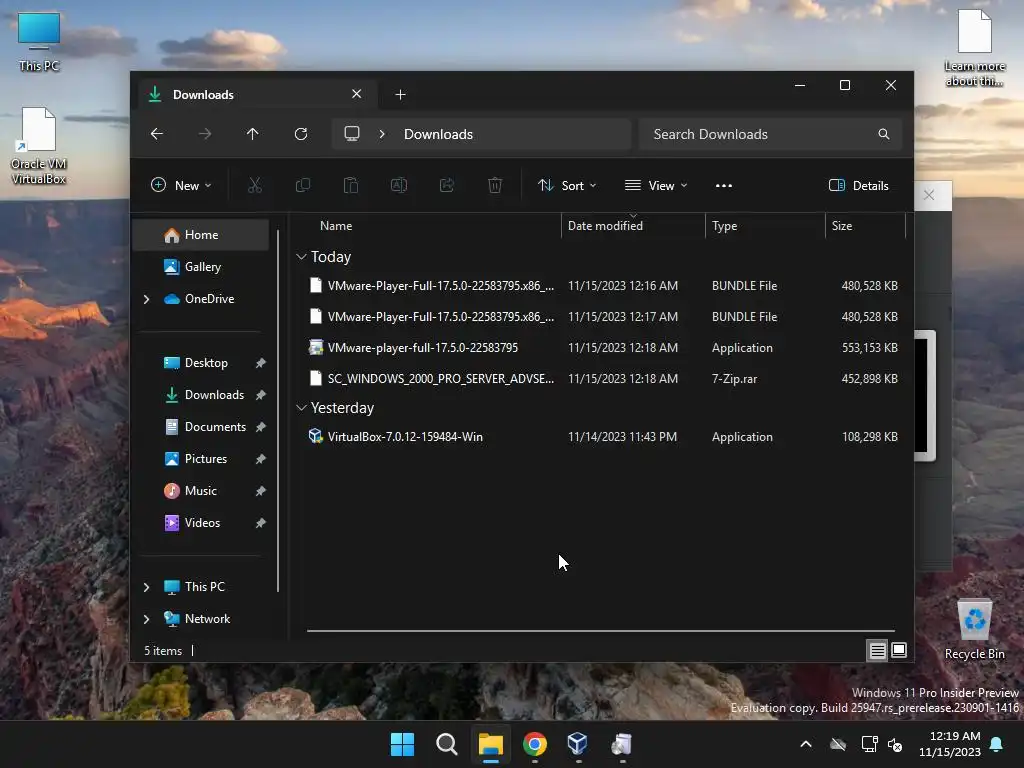The image size is (1024, 768).
Task: Open the View dropdown
Action: 656,185
